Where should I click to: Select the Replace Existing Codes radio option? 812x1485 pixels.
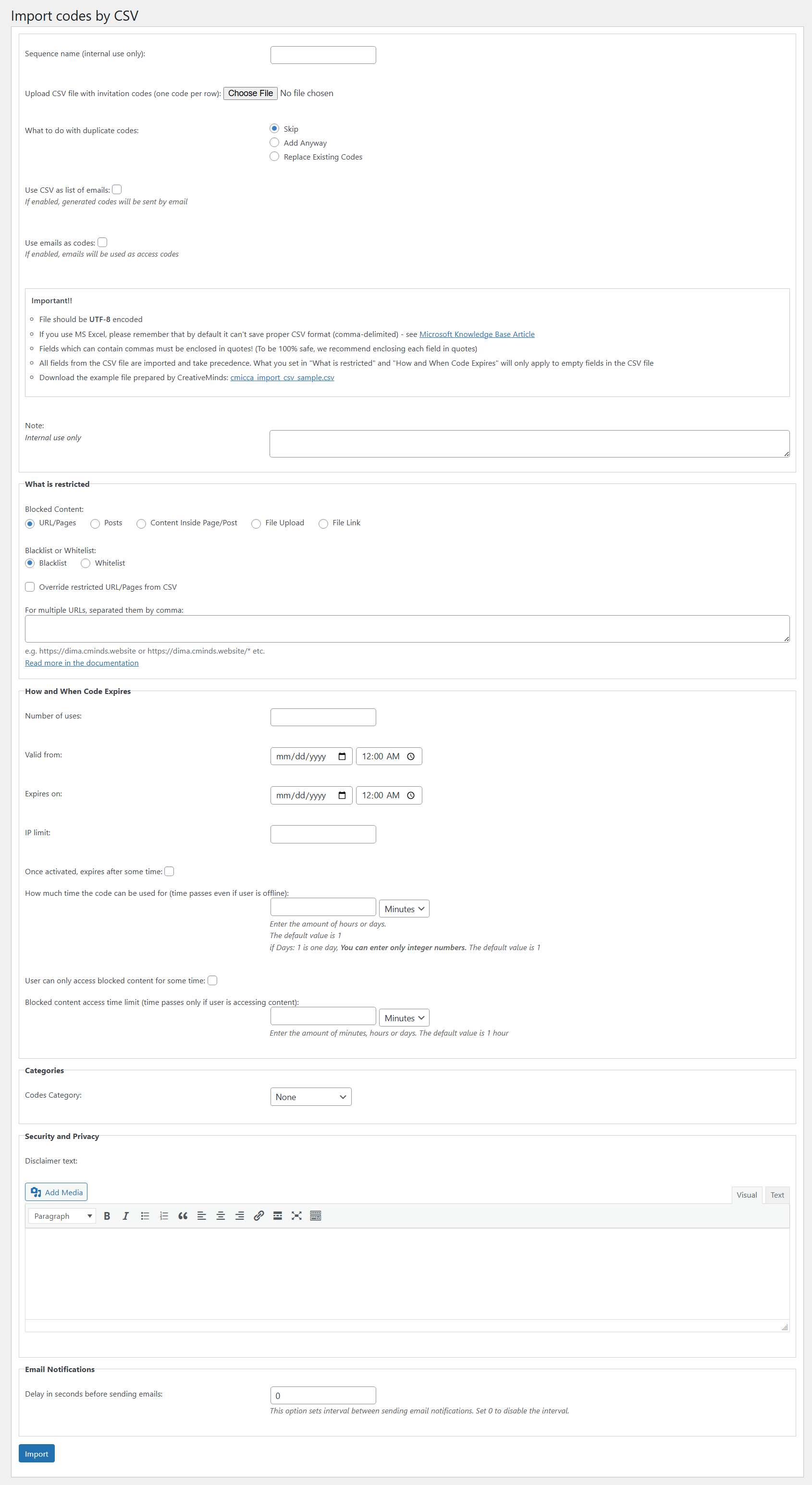click(274, 157)
